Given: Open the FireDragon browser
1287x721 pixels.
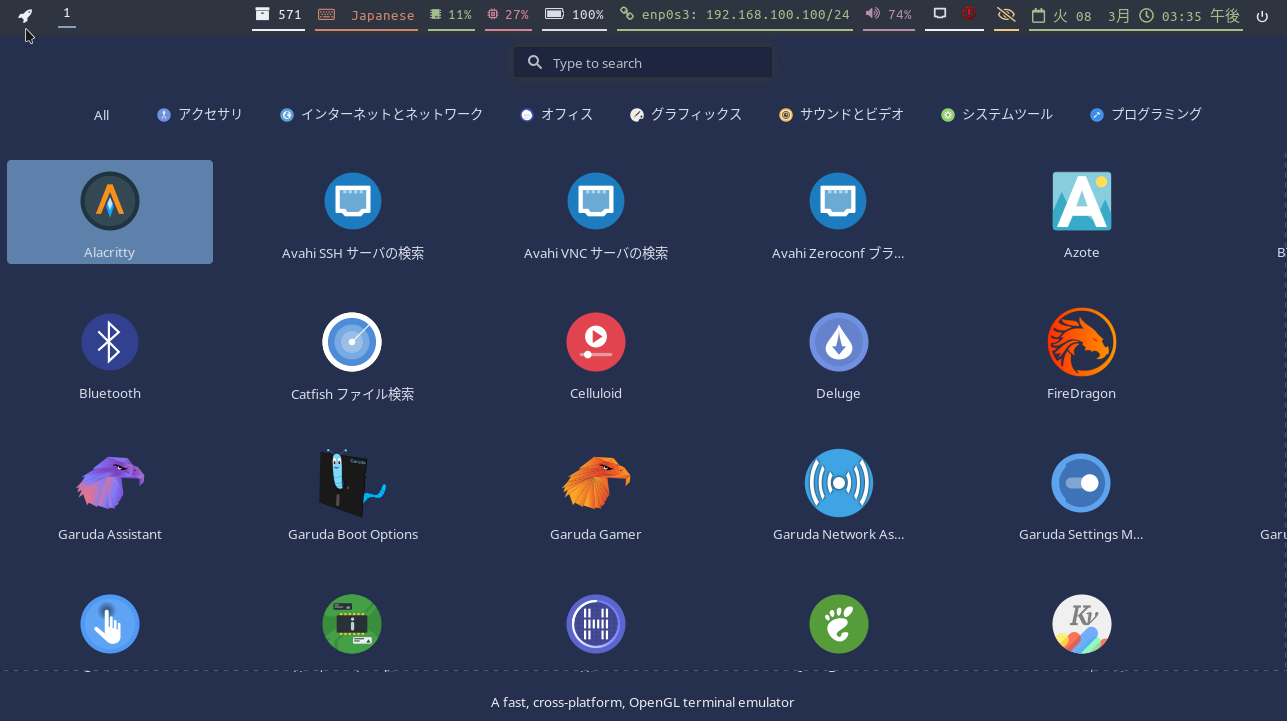Looking at the screenshot, I should pyautogui.click(x=1081, y=353).
